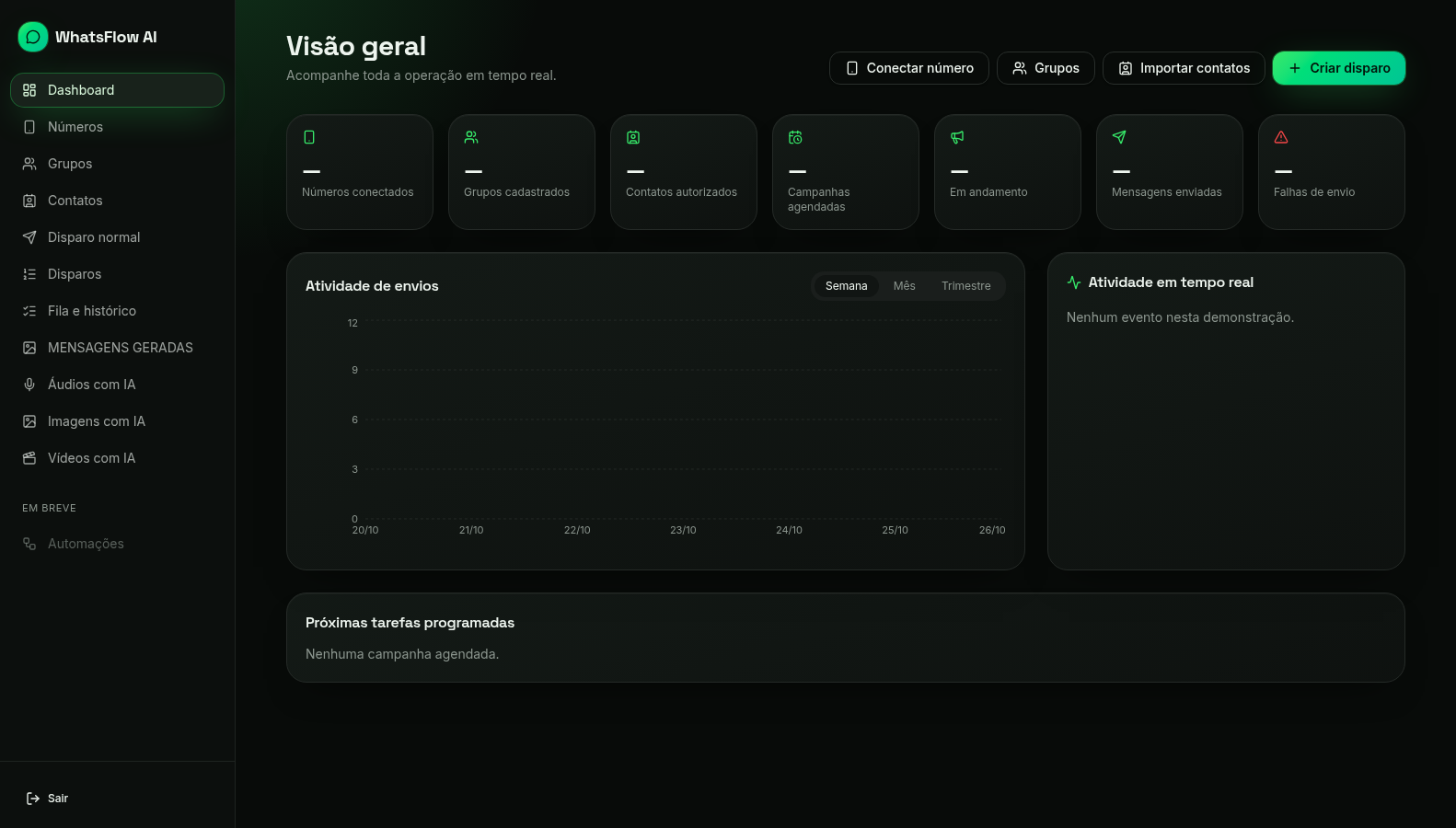Click the Áudios com IA microphone icon
1456x828 pixels.
(29, 385)
